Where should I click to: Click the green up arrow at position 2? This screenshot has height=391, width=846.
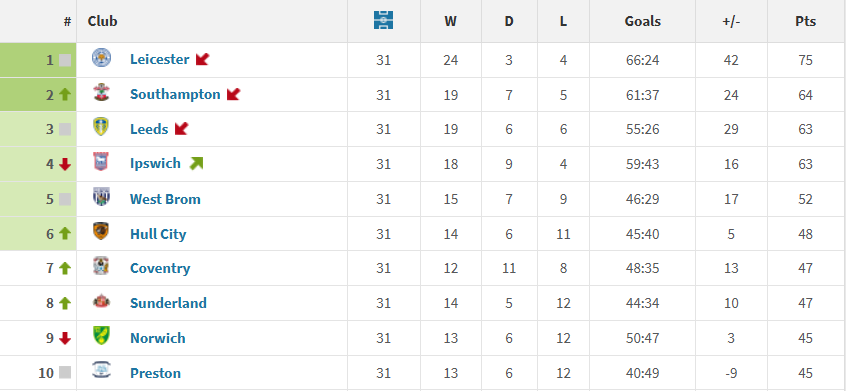click(x=65, y=94)
